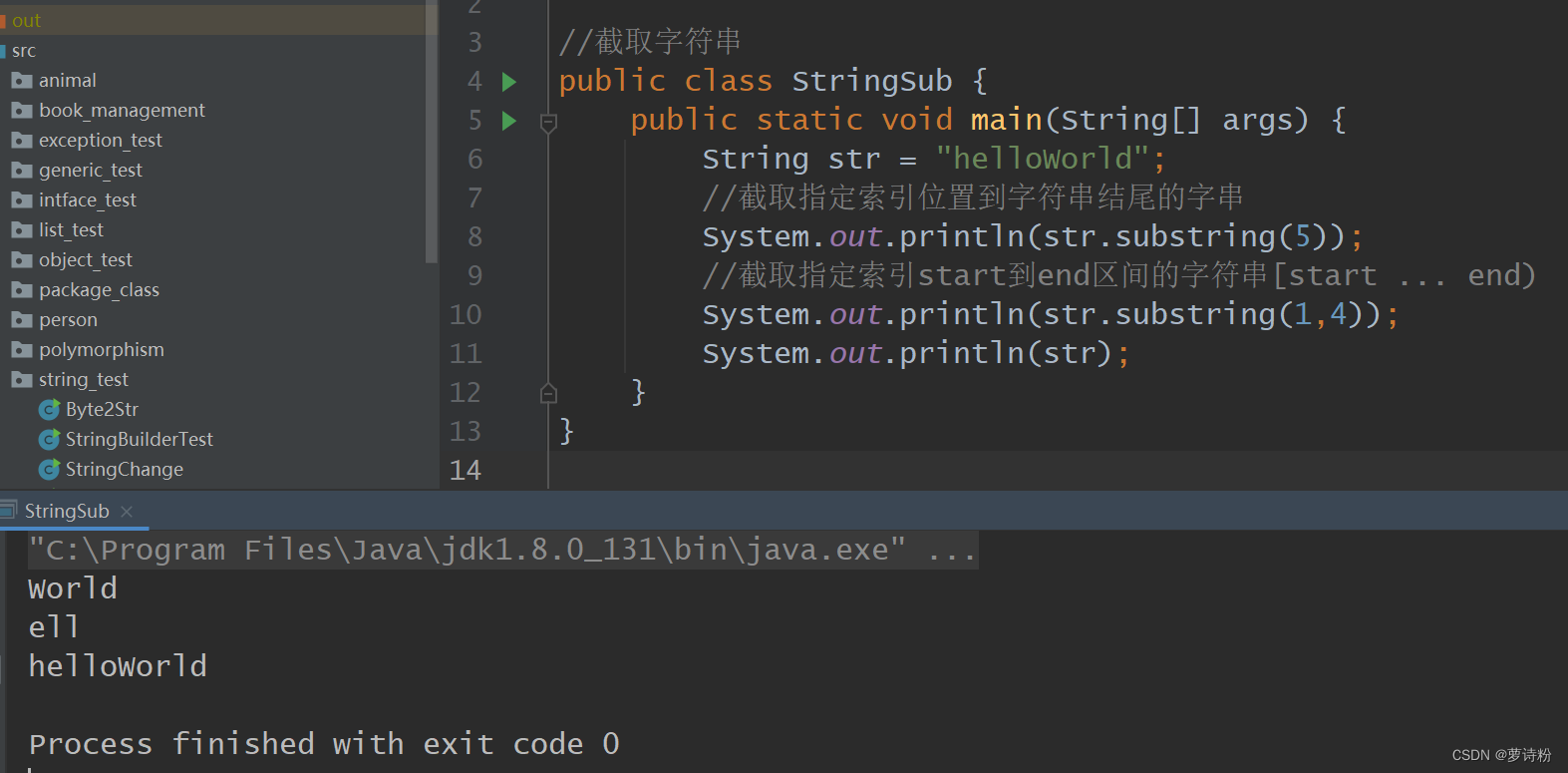The height and width of the screenshot is (773, 1568).
Task: Click the string_test folder name
Action: pos(84,379)
